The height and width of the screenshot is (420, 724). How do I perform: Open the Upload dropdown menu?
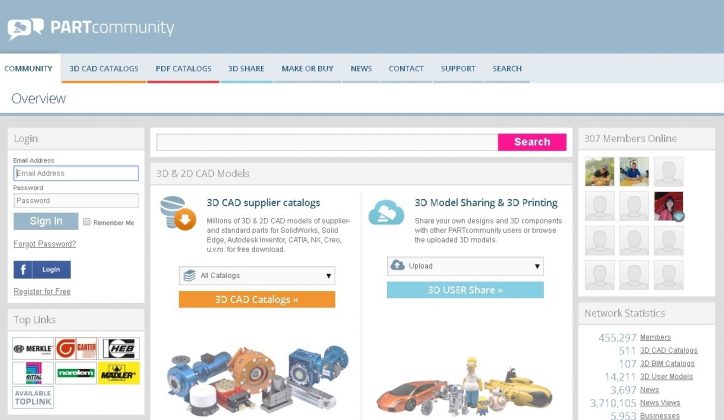(x=465, y=266)
